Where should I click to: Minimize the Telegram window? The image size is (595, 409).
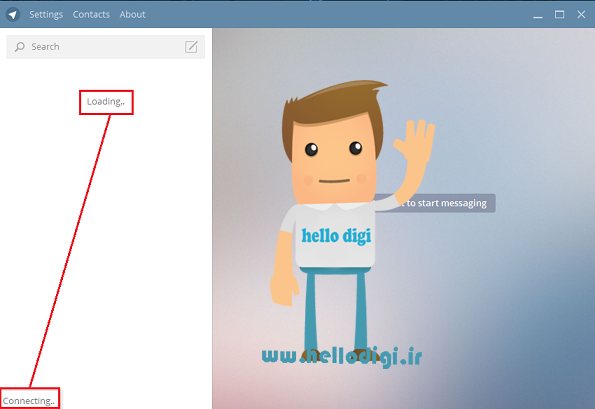coord(538,15)
